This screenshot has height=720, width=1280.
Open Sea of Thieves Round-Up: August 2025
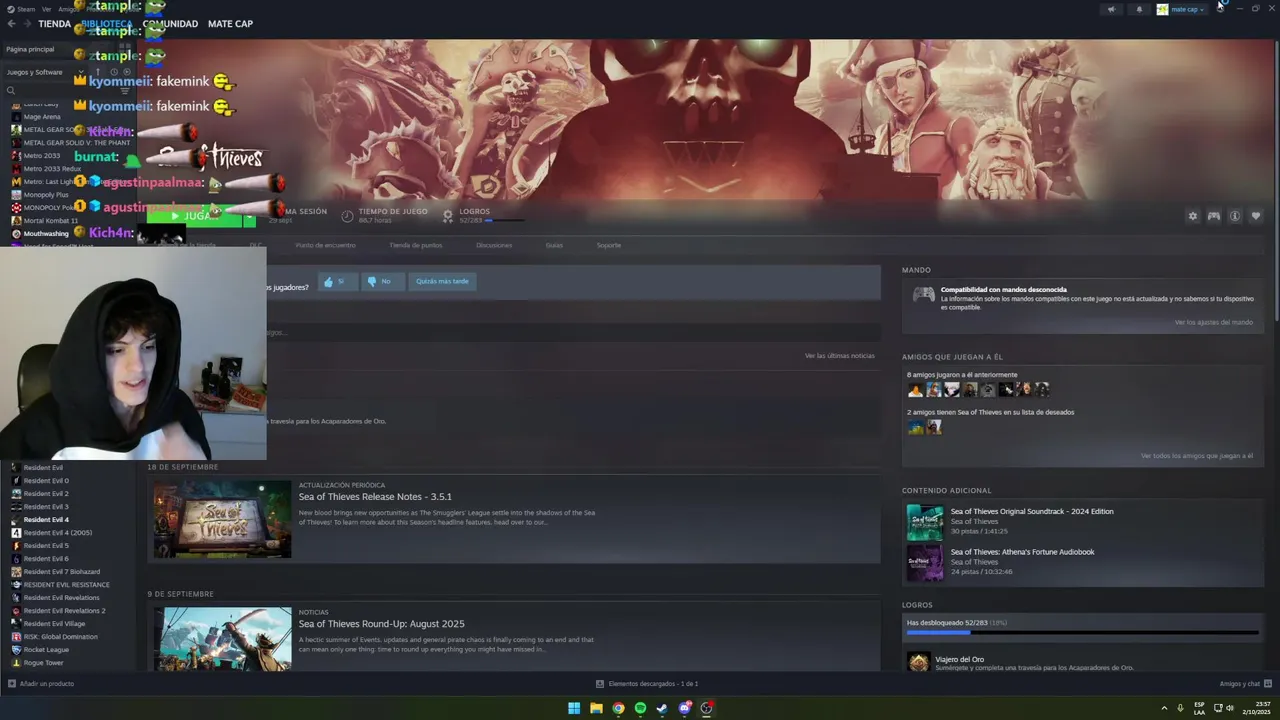click(381, 624)
